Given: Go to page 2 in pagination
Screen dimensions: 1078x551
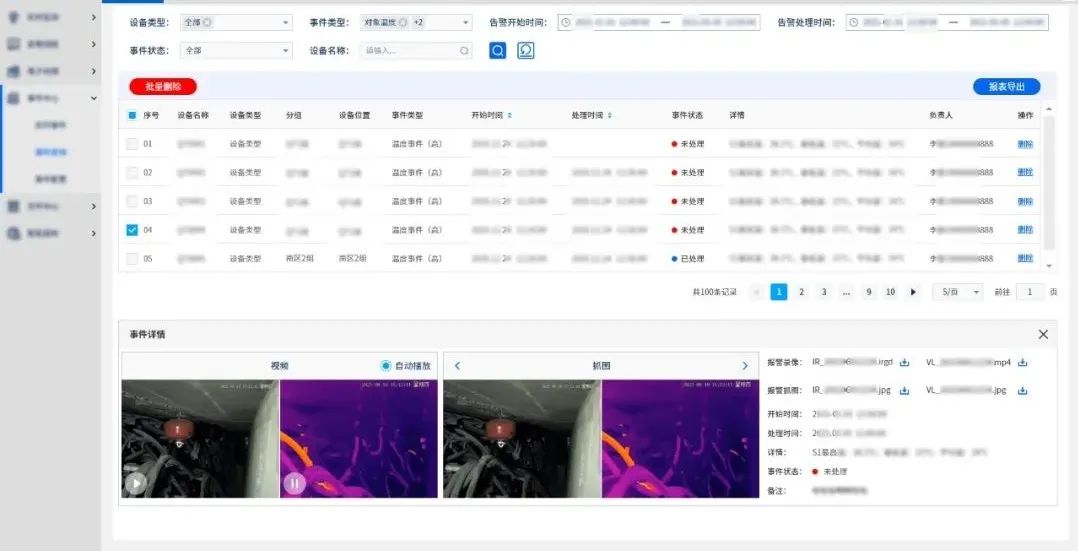Looking at the screenshot, I should (x=801, y=292).
